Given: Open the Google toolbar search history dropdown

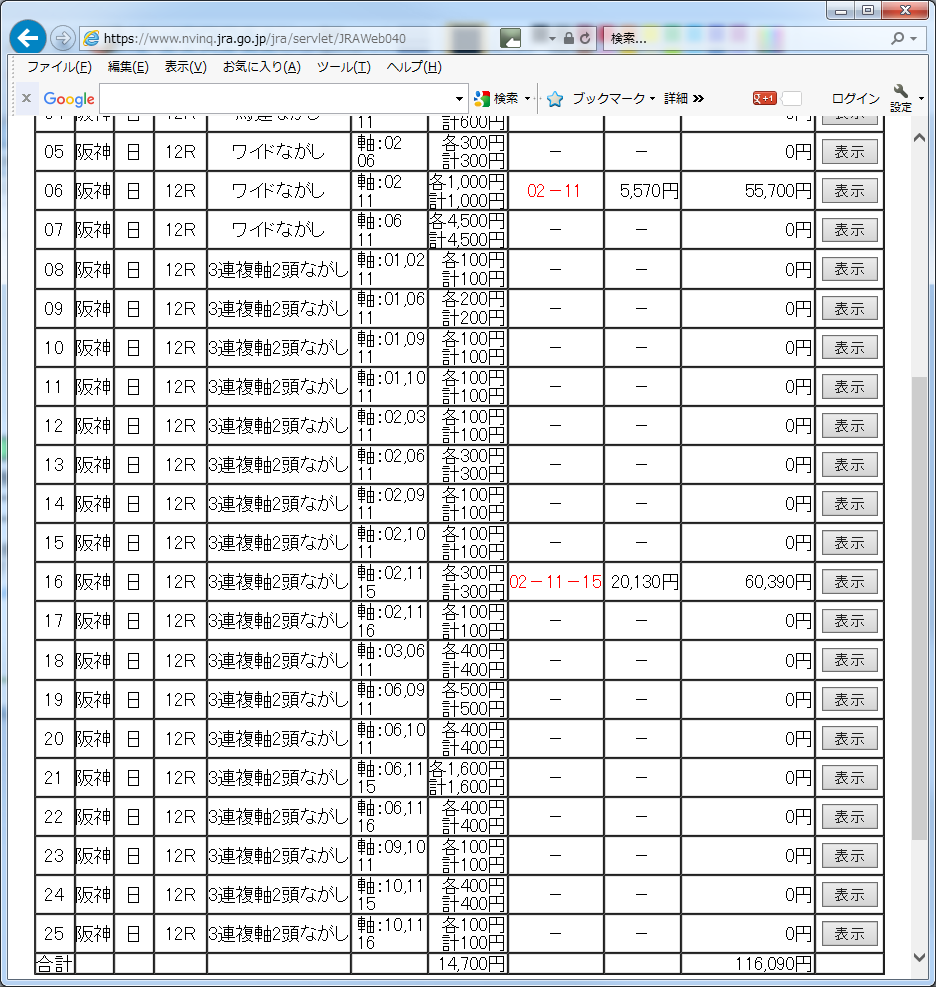Looking at the screenshot, I should pyautogui.click(x=460, y=99).
